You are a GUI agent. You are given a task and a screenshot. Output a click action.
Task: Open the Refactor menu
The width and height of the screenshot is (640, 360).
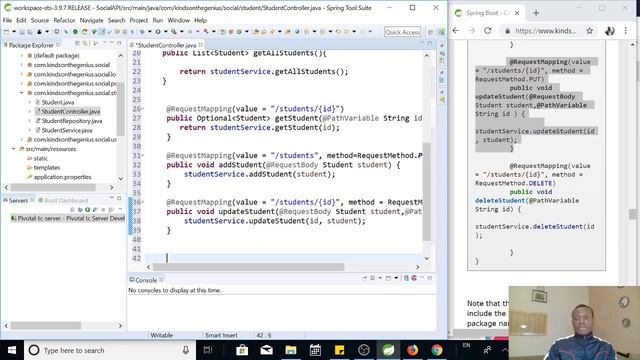pos(64,20)
